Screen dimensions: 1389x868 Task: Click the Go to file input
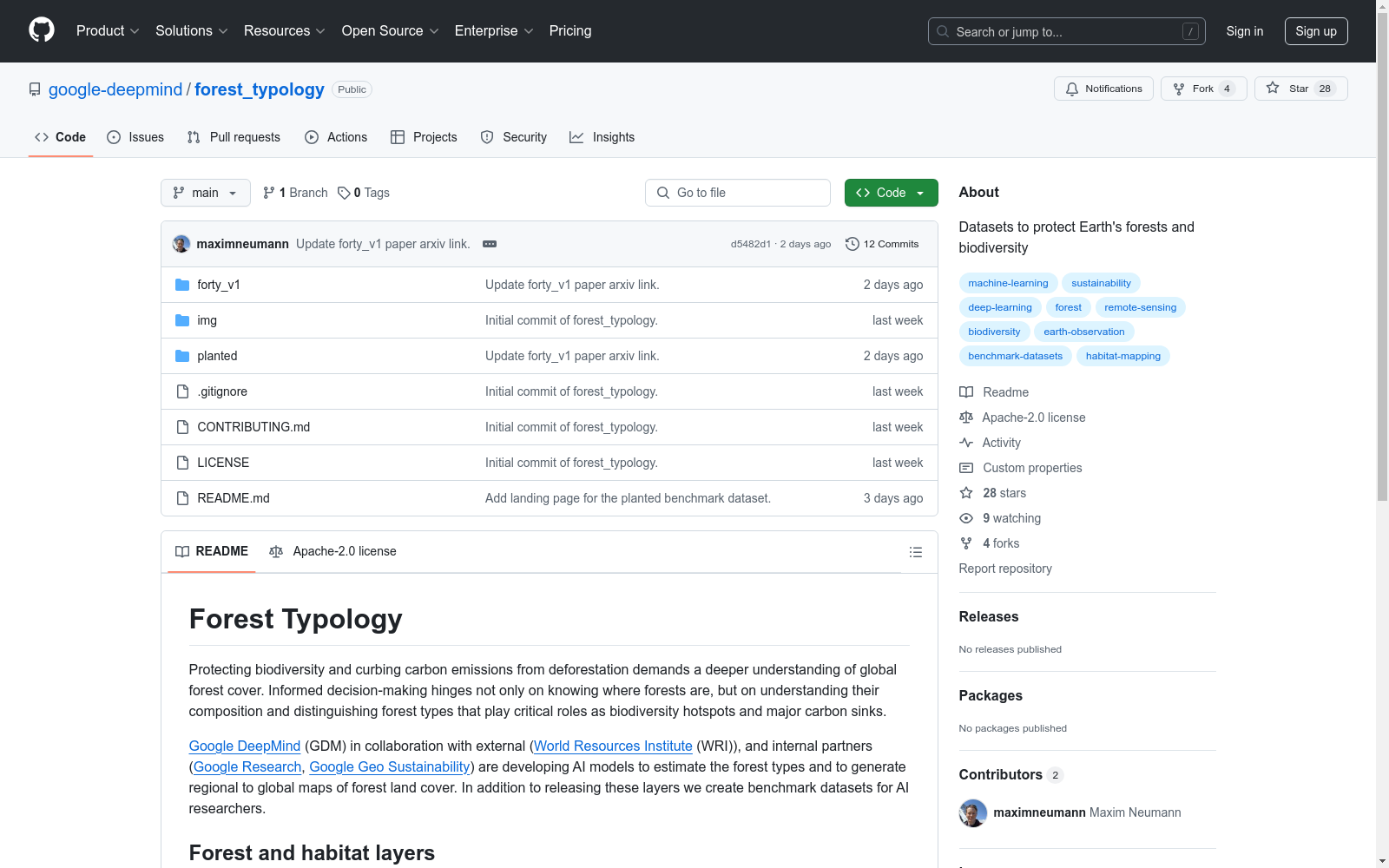point(738,193)
